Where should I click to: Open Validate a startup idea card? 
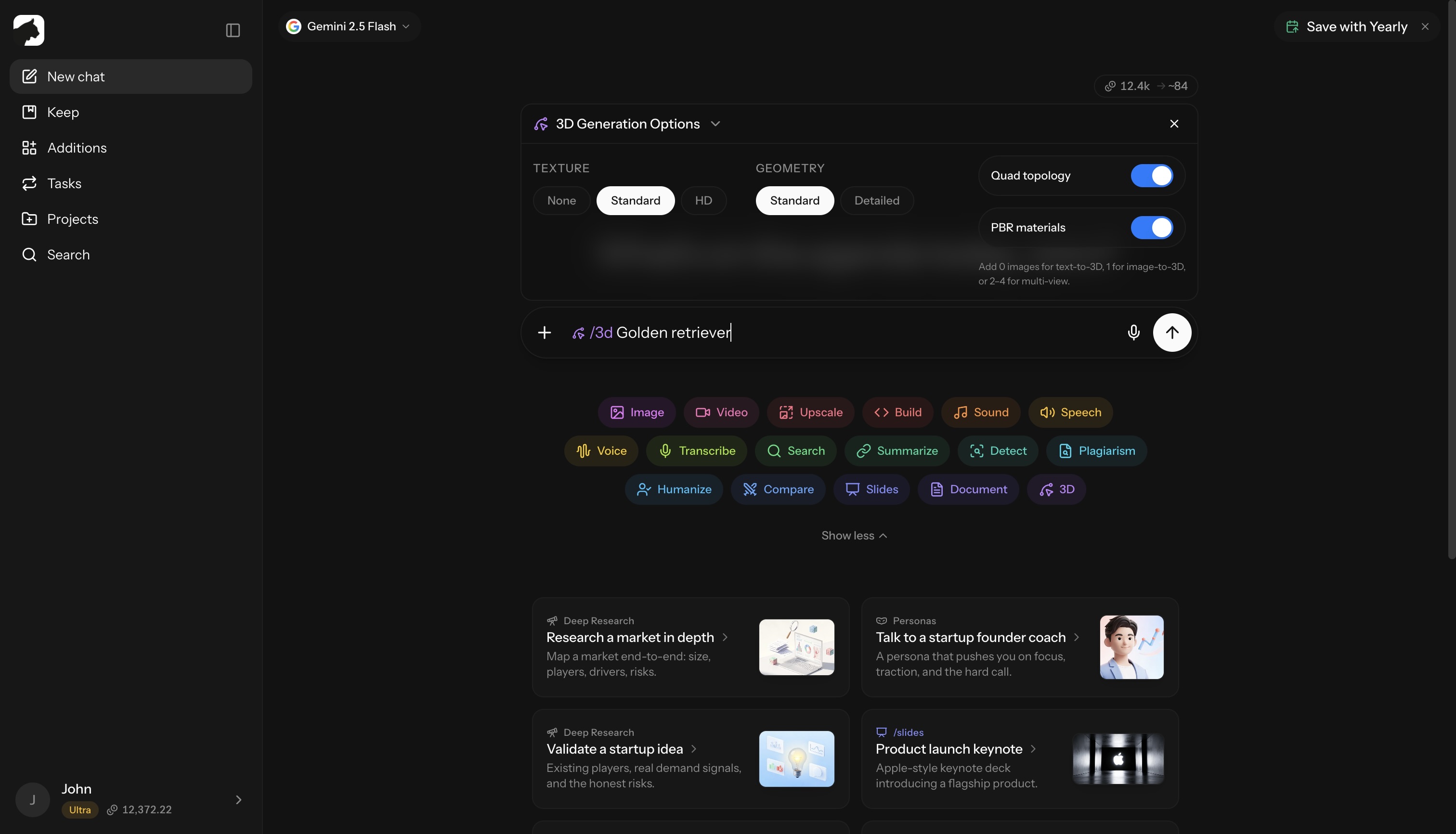tap(690, 759)
